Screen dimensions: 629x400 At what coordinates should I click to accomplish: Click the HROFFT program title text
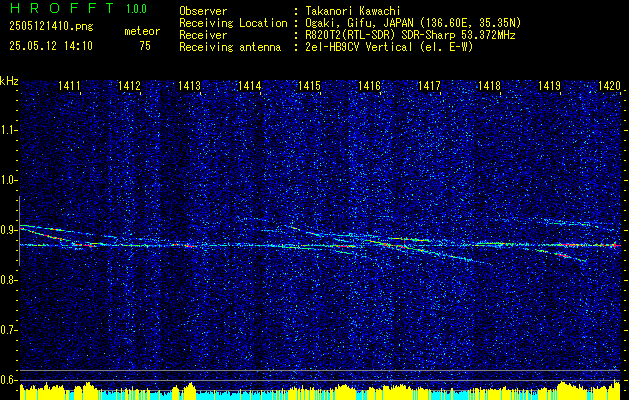pyautogui.click(x=62, y=8)
